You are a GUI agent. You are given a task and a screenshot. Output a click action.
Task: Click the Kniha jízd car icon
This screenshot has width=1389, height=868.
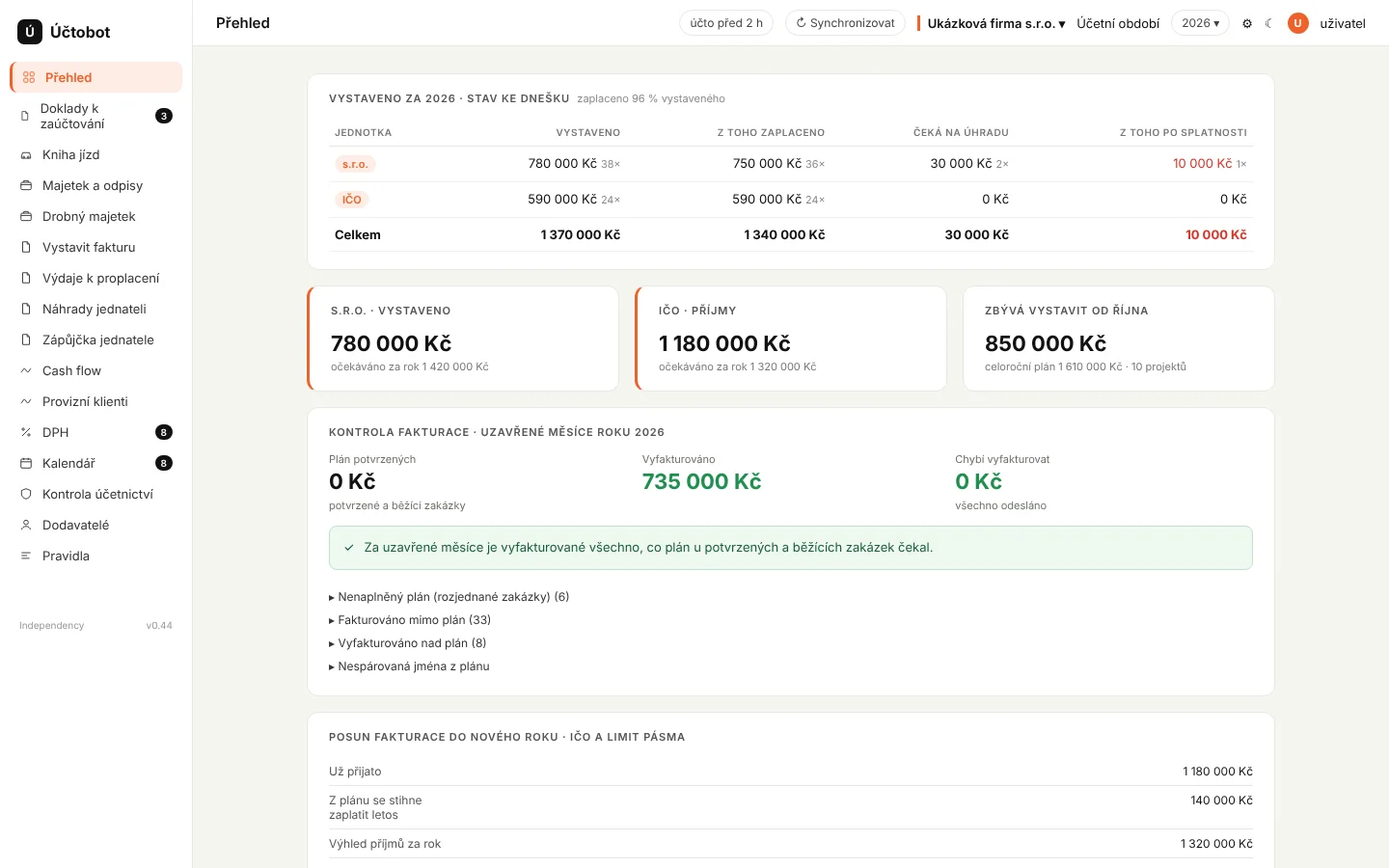tap(26, 154)
